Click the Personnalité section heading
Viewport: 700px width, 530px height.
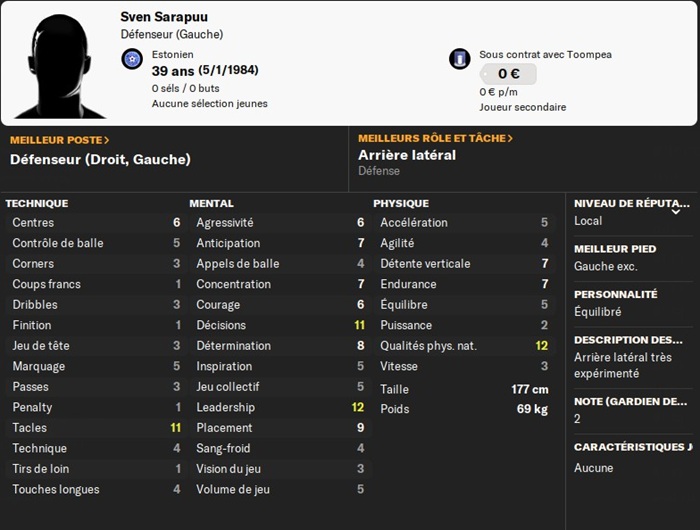(x=616, y=294)
